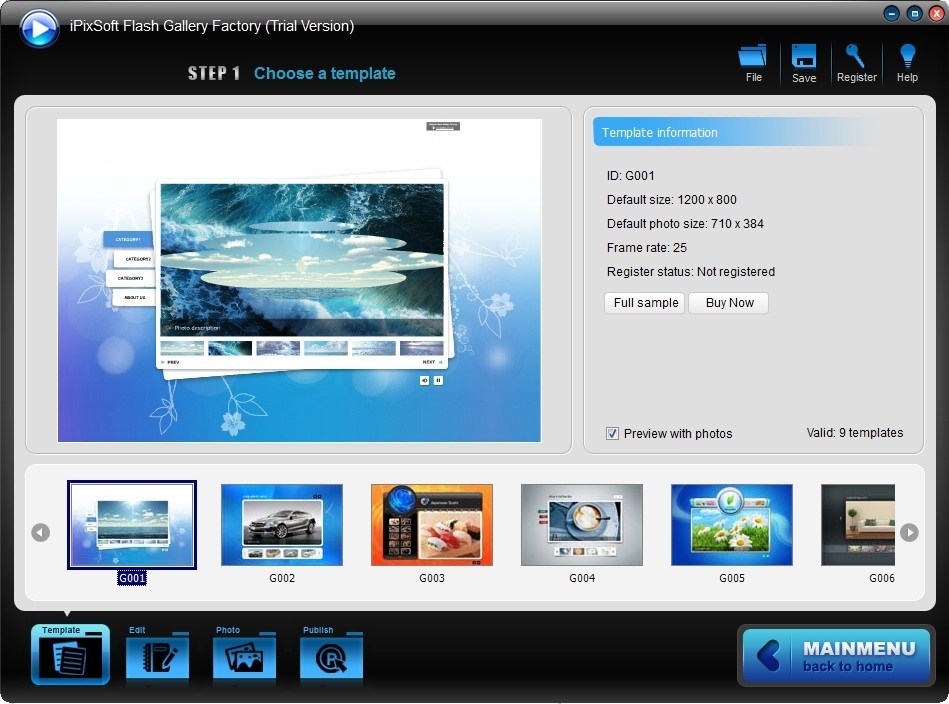The height and width of the screenshot is (704, 949).
Task: Select the G003 sushi template thumbnail
Action: [431, 524]
